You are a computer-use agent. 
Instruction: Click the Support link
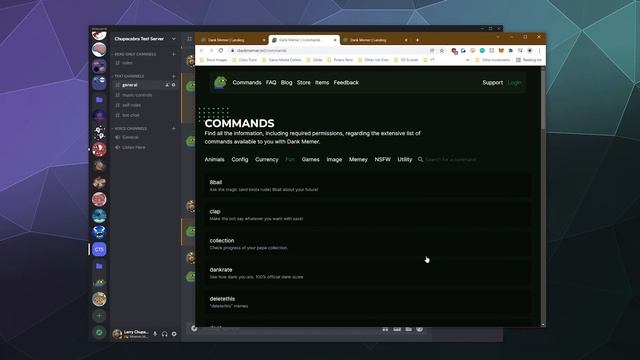click(493, 82)
